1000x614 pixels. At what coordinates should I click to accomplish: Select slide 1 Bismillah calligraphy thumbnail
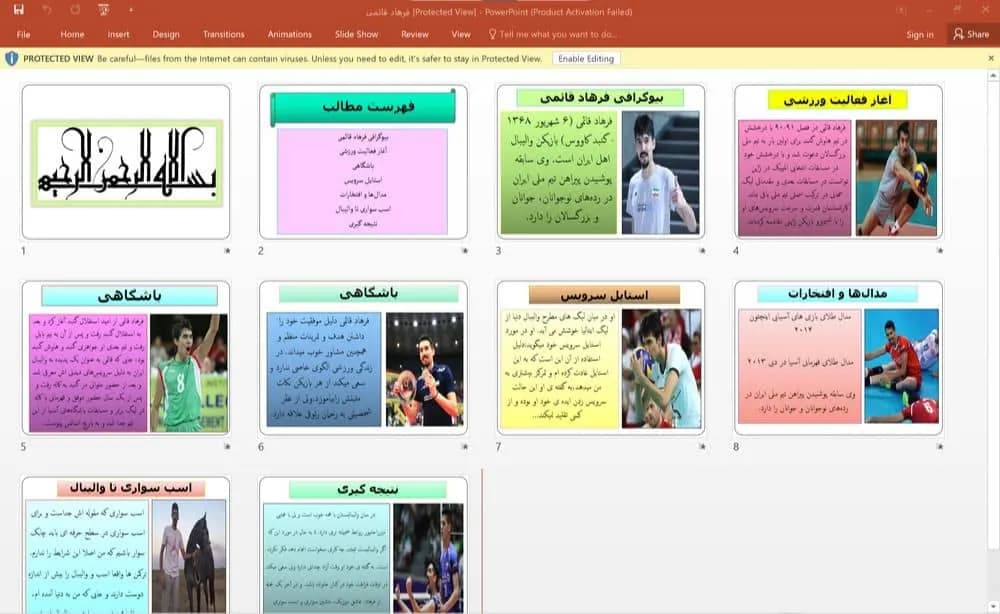tap(126, 162)
